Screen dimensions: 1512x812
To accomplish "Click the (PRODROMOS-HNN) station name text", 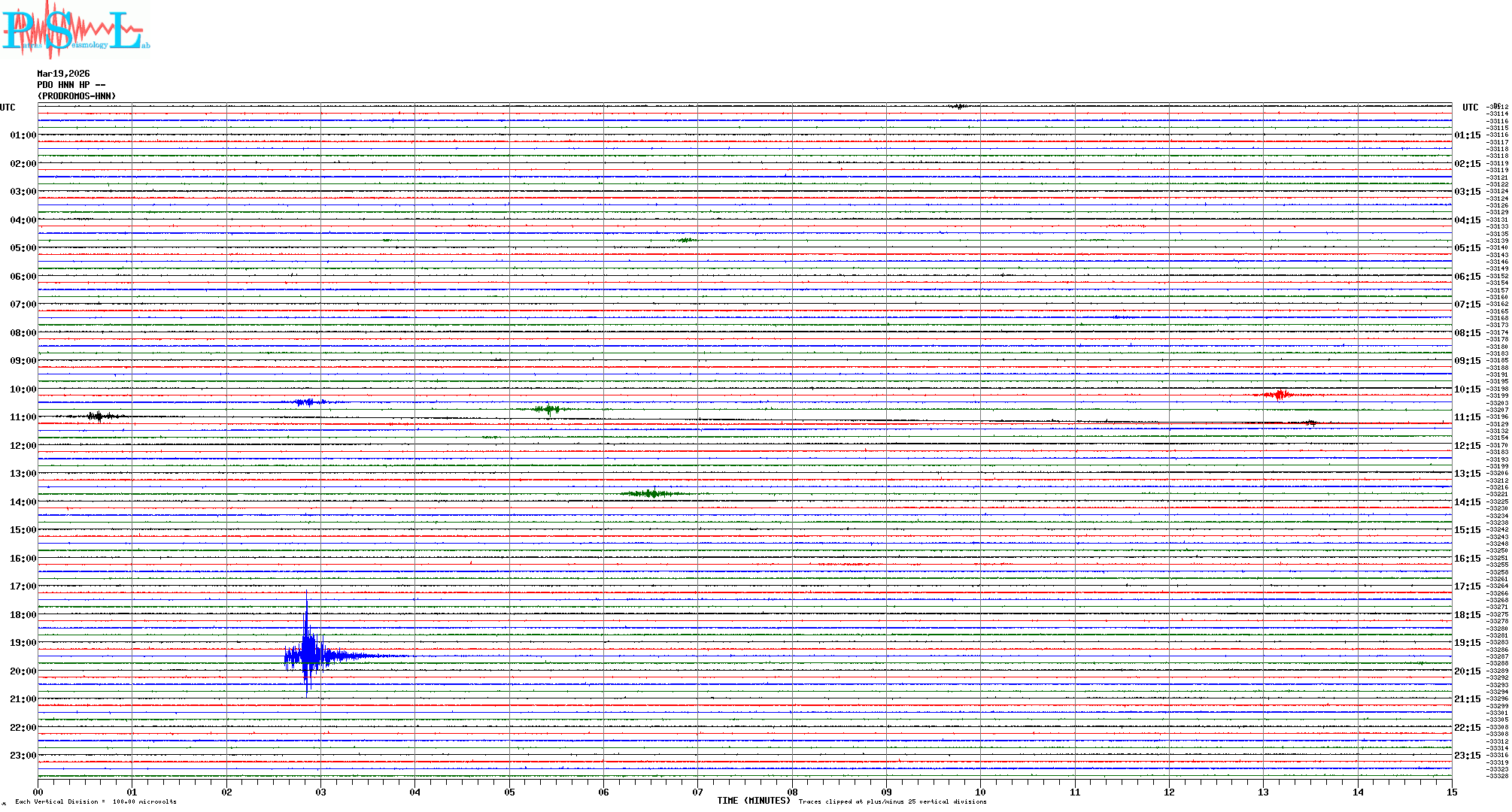I will pyautogui.click(x=77, y=96).
